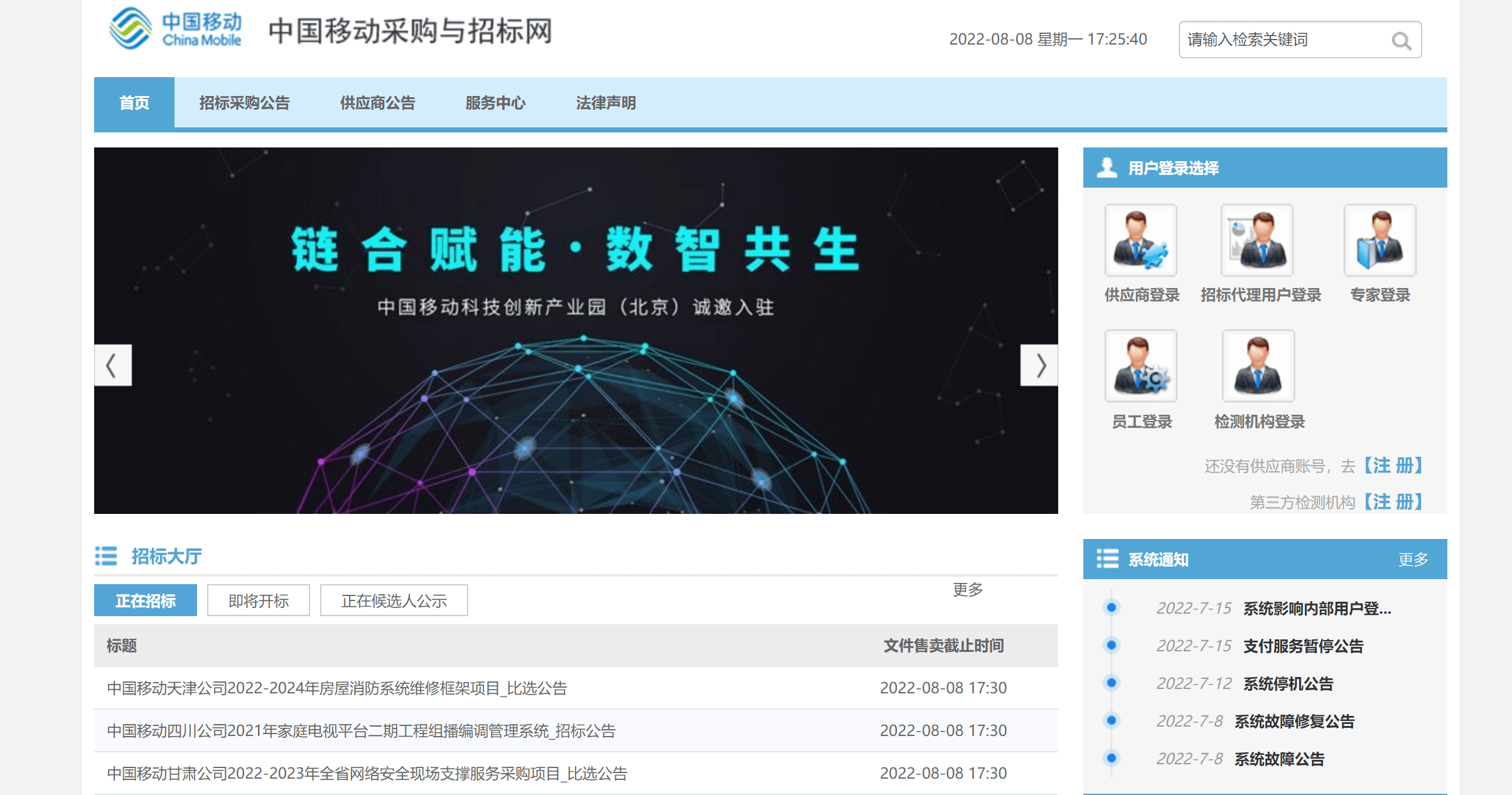Image resolution: width=1512 pixels, height=795 pixels.
Task: Click 更多 beside the bidding hall tabs
Action: 967,589
